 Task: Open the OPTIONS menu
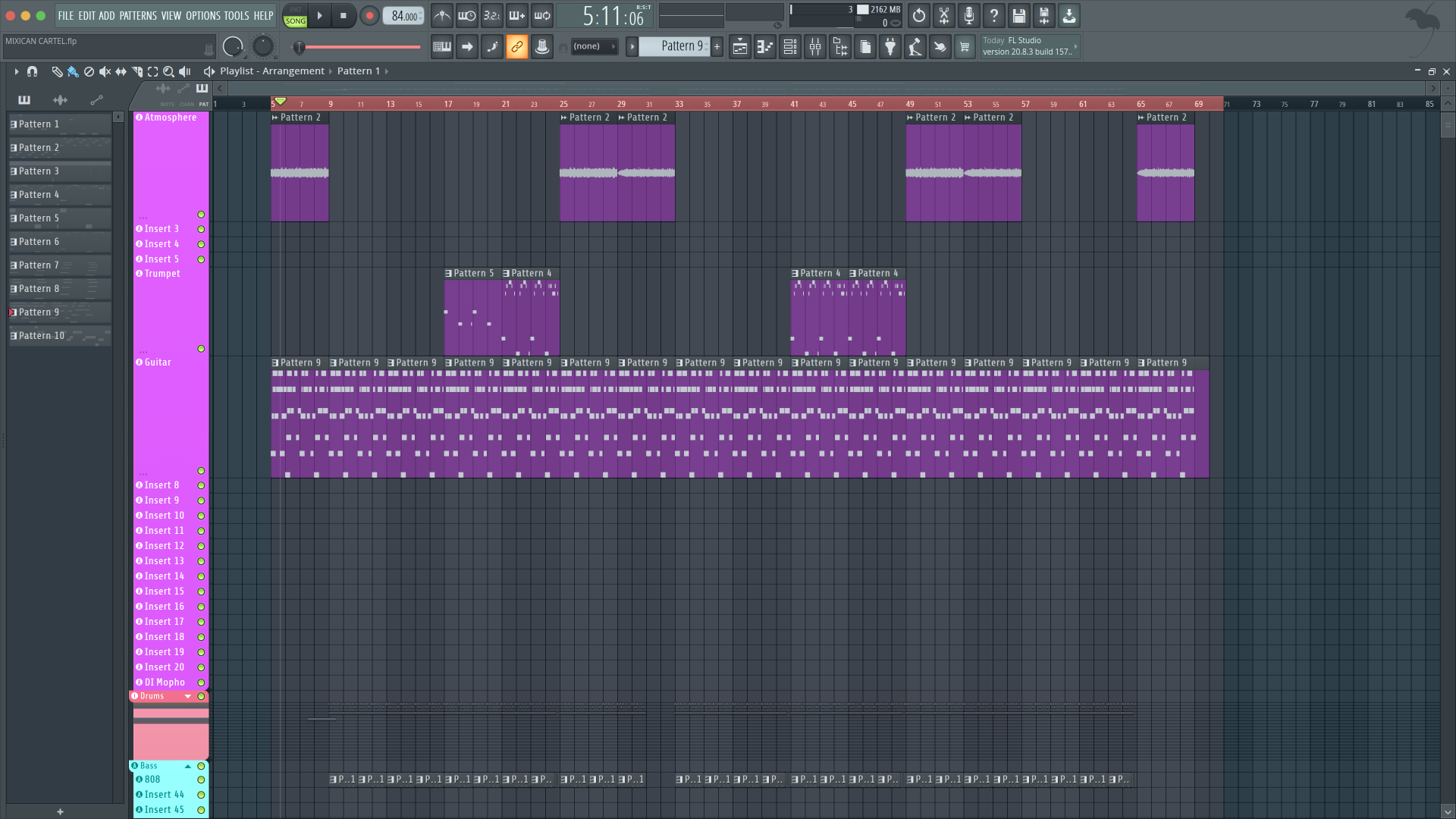coord(203,15)
